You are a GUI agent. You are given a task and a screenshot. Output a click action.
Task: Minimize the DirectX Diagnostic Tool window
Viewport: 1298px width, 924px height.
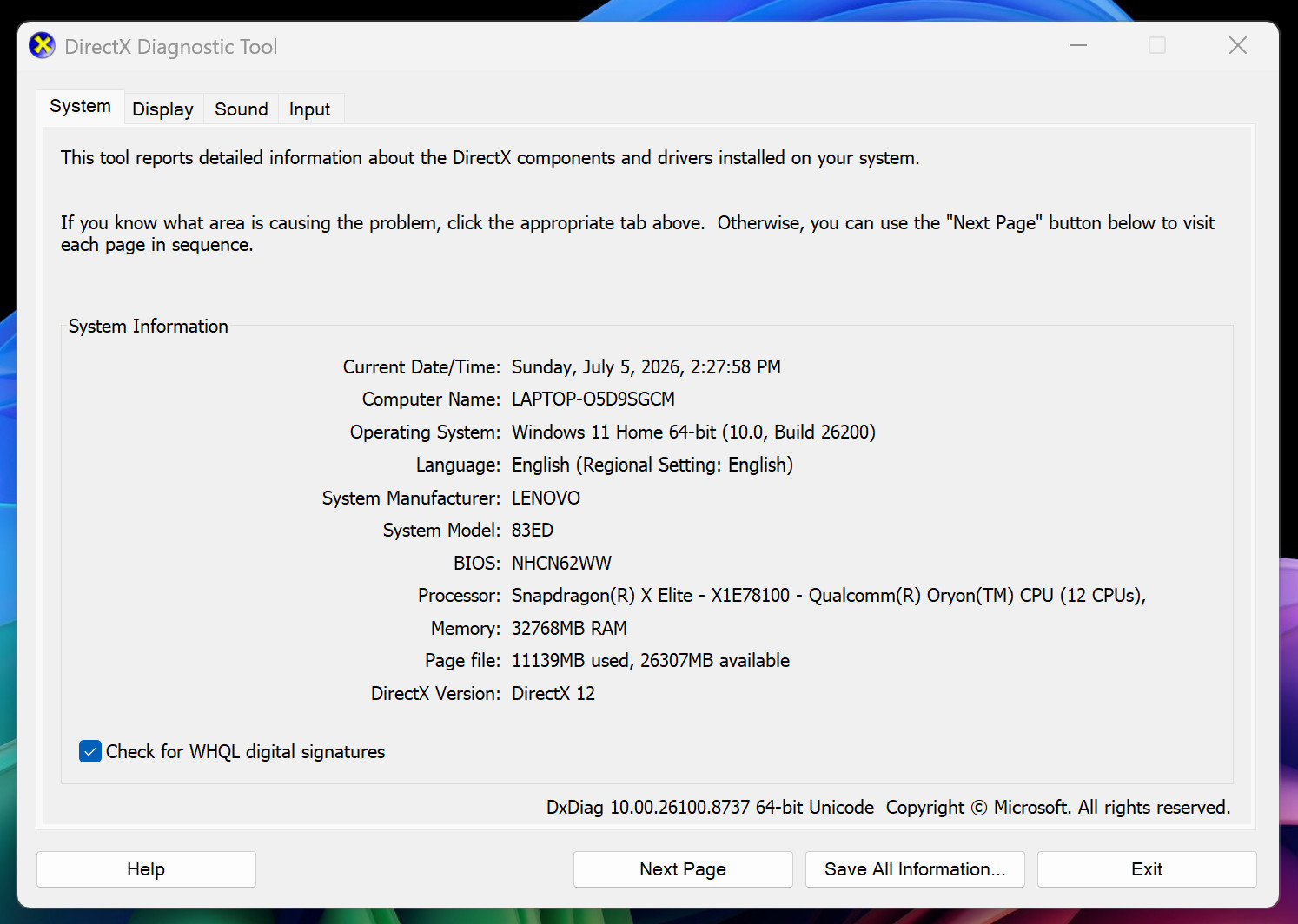click(1078, 46)
